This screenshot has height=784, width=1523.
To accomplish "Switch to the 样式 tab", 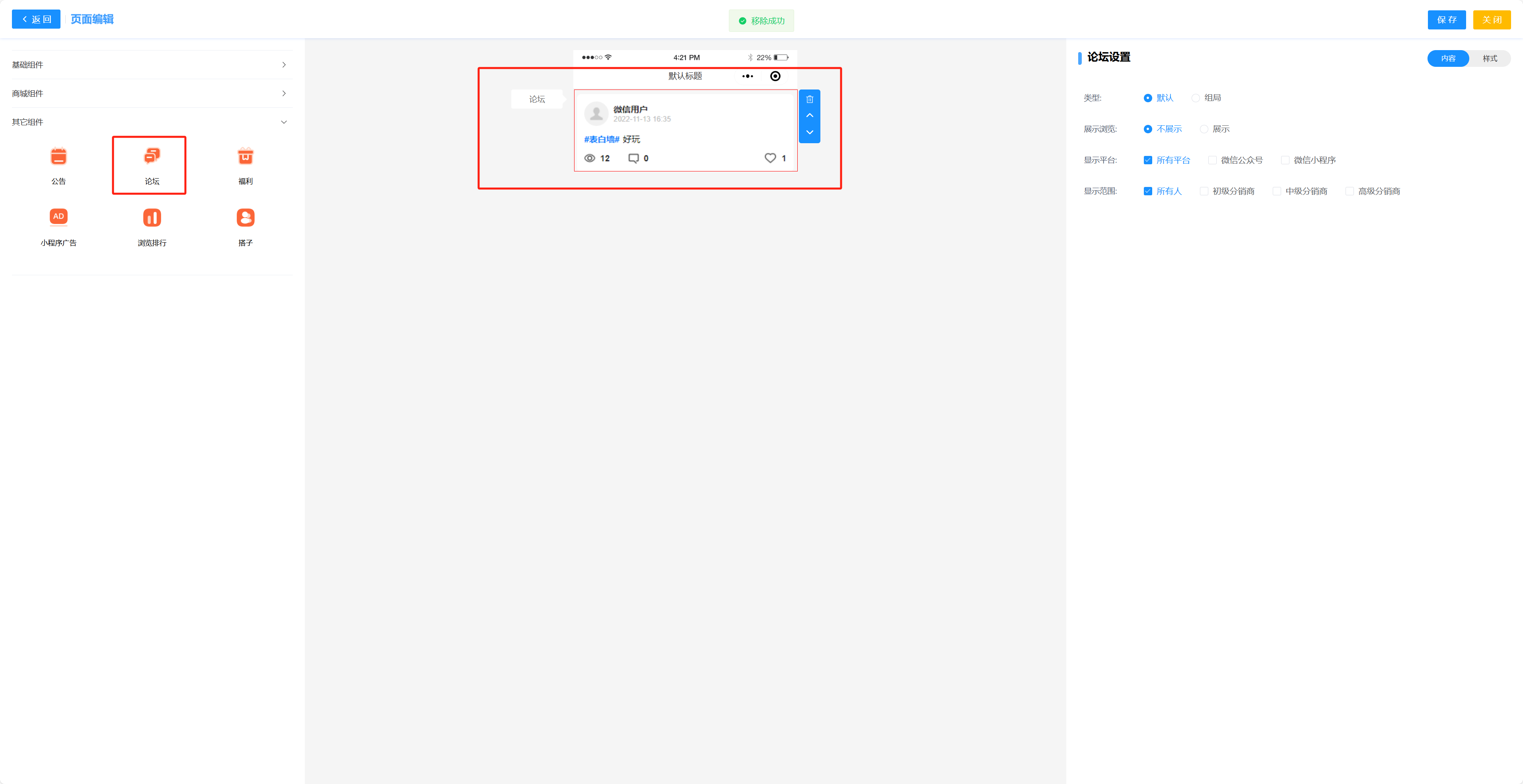I will tap(1489, 58).
